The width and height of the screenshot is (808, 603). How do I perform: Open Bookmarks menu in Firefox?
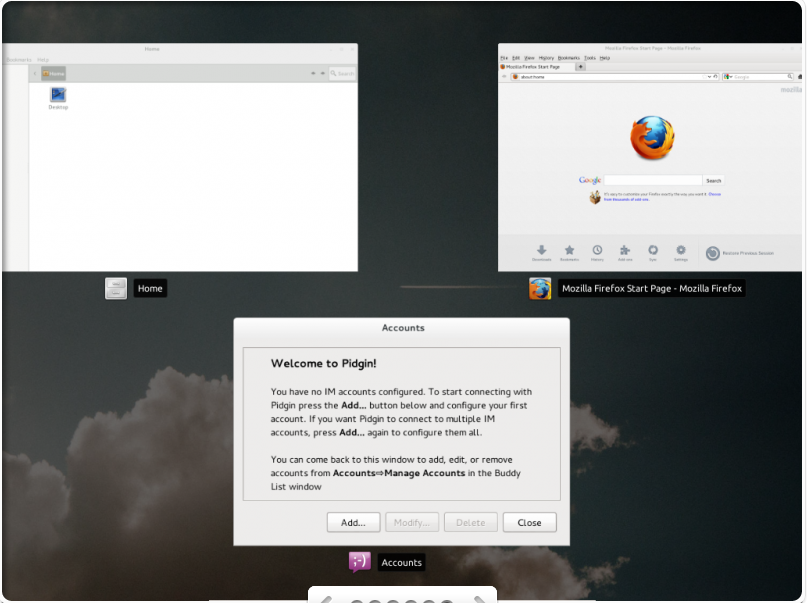(569, 58)
